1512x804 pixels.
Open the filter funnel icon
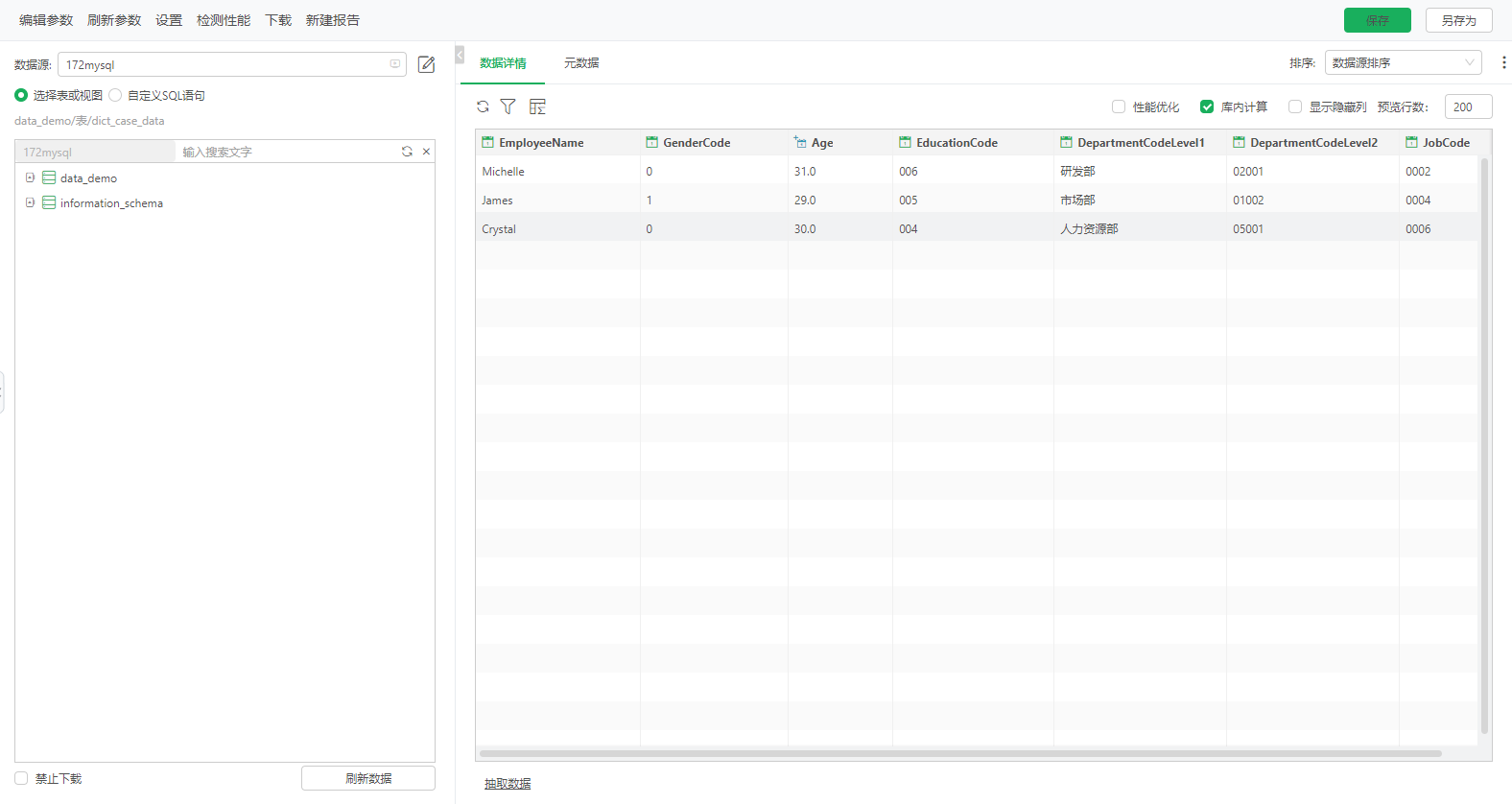pos(508,106)
